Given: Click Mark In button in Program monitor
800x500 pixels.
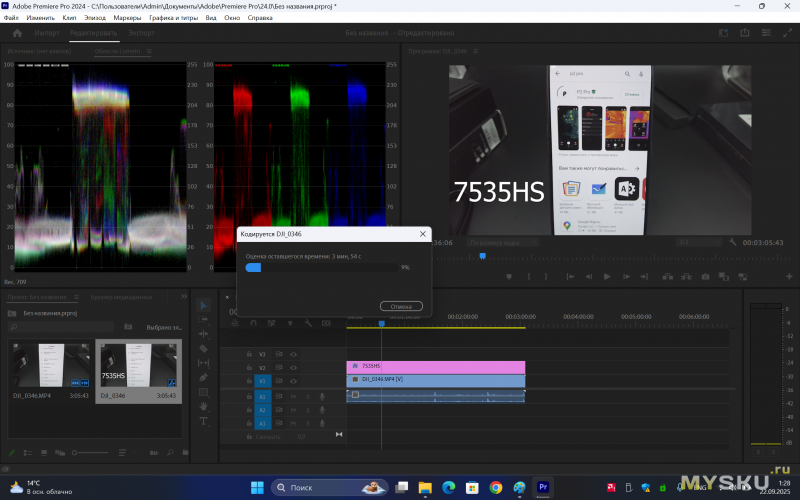Looking at the screenshot, I should coord(529,277).
